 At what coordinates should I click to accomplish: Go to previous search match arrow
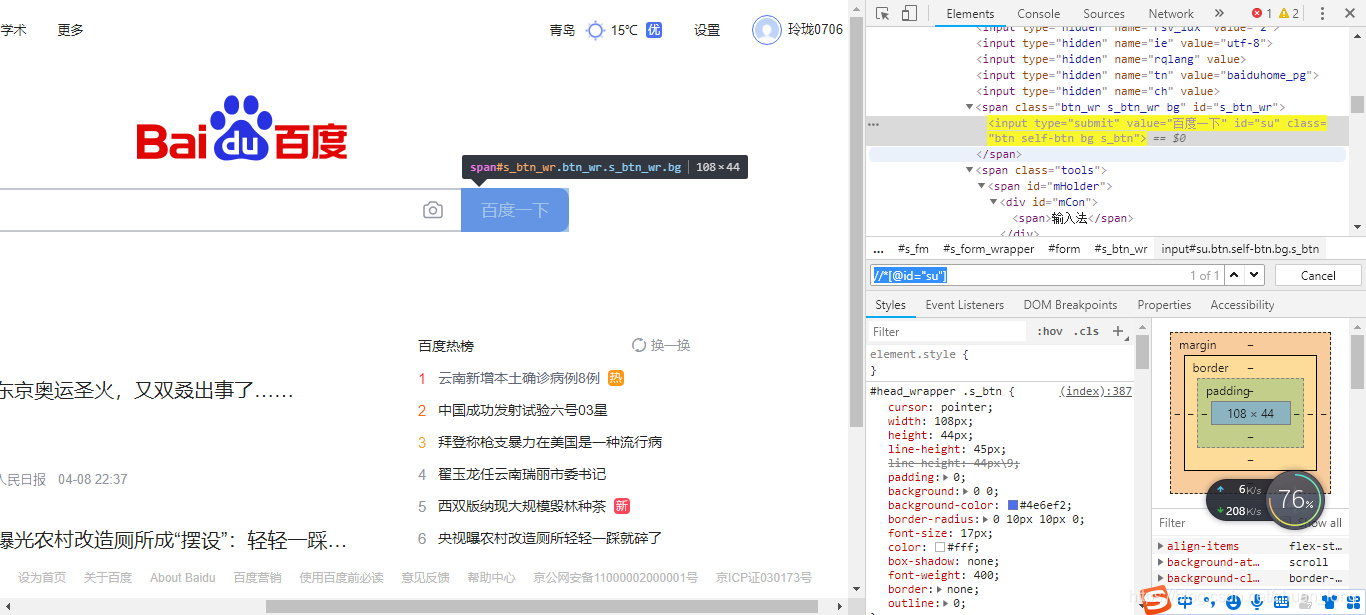(x=1235, y=275)
